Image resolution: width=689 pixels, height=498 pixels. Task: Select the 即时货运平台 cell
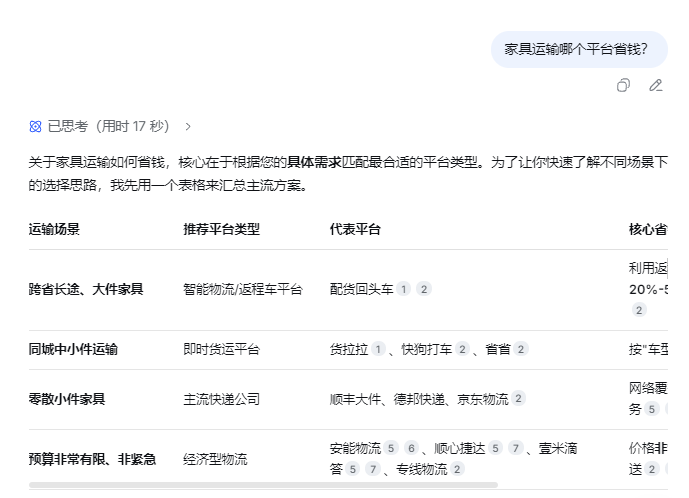[x=221, y=349]
